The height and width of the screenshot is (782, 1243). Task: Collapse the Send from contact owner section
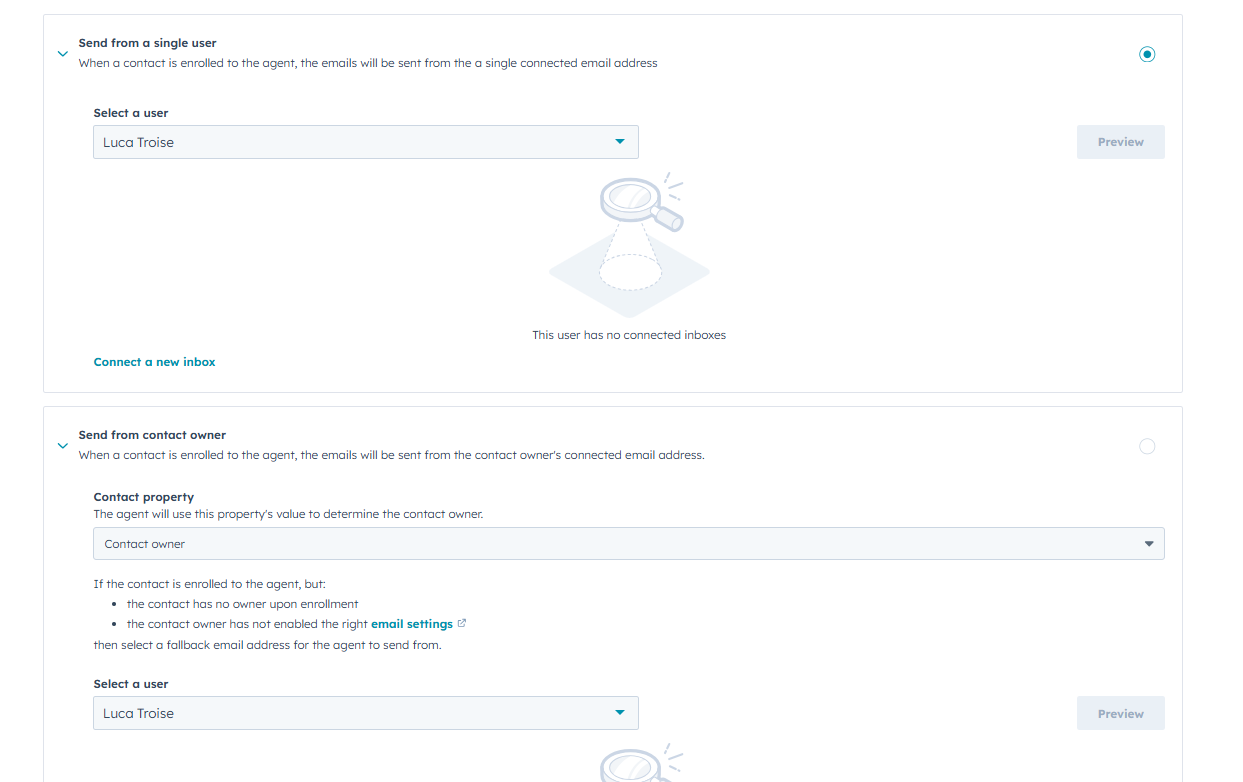point(62,446)
